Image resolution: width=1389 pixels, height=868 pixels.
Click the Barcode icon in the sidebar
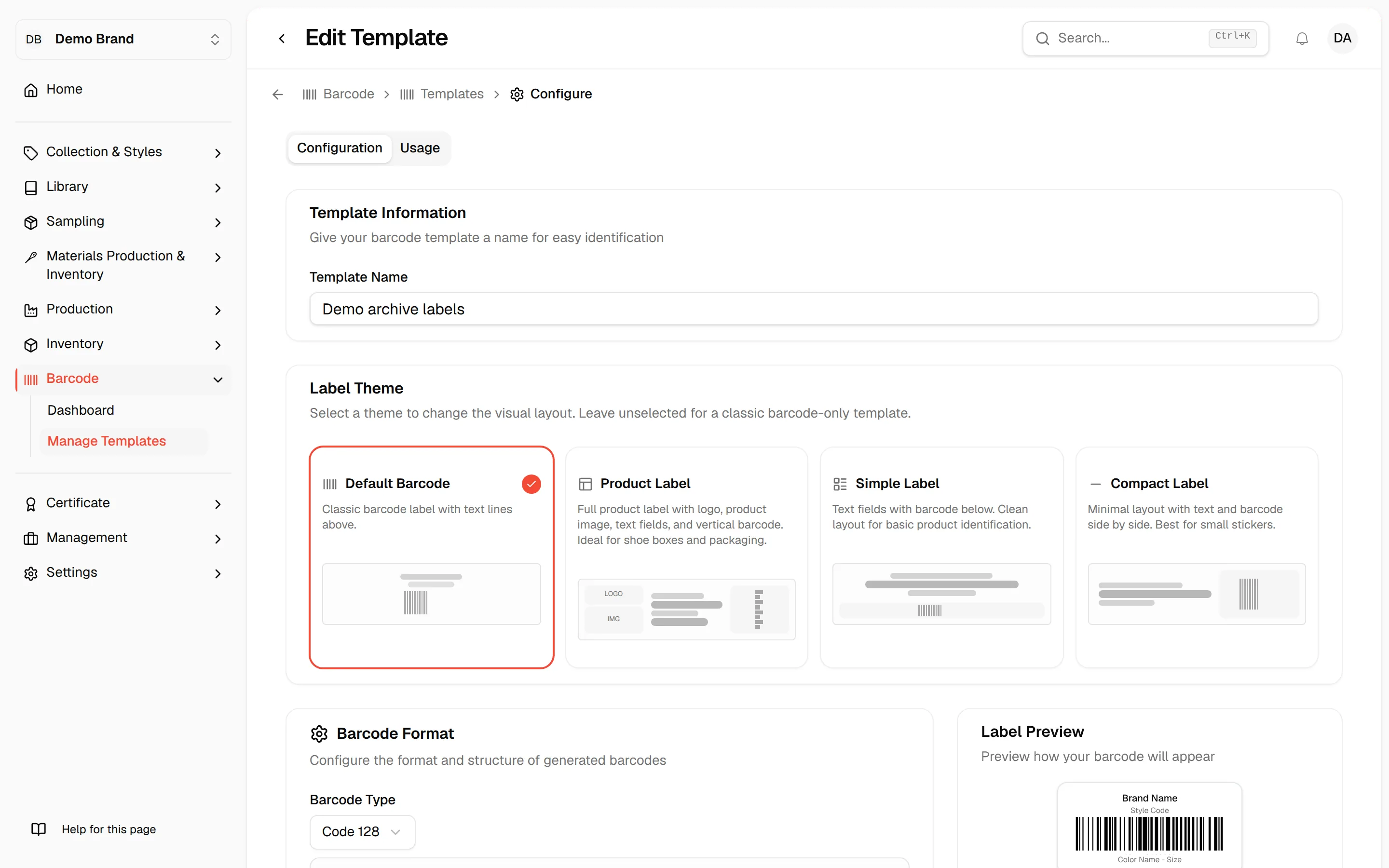click(x=31, y=380)
